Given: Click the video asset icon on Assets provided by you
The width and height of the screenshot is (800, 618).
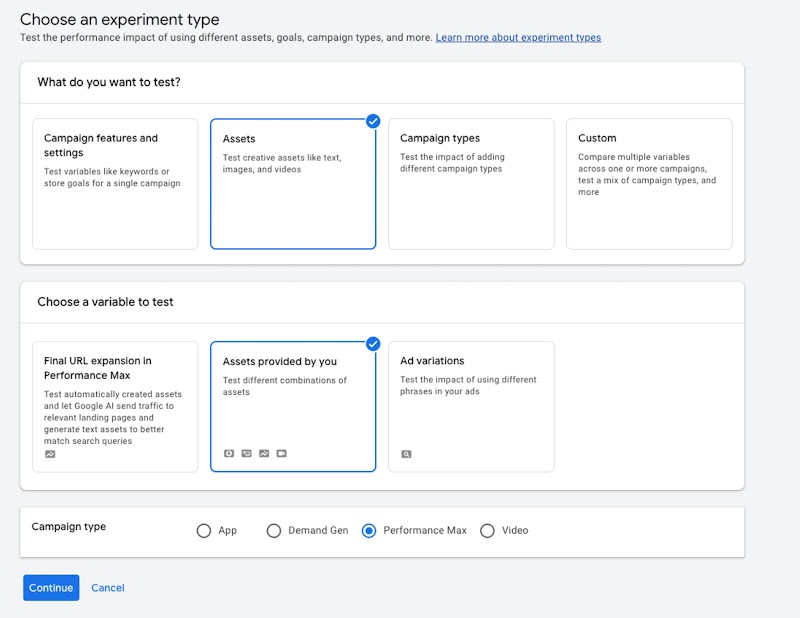Looking at the screenshot, I should (x=282, y=453).
